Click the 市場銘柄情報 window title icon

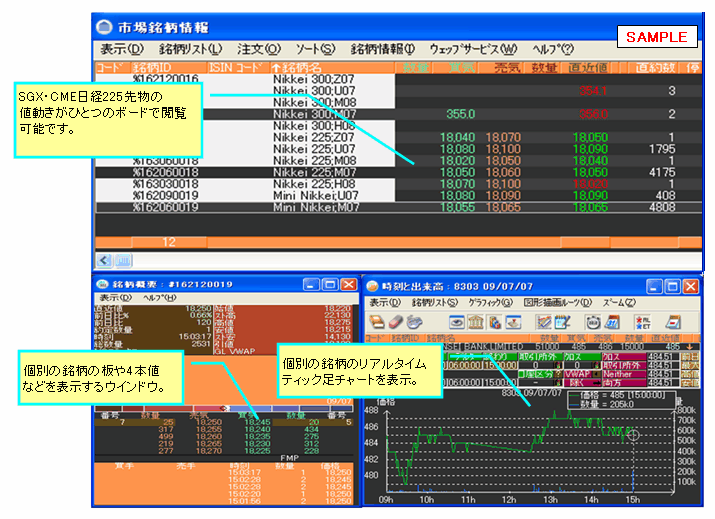click(x=104, y=27)
